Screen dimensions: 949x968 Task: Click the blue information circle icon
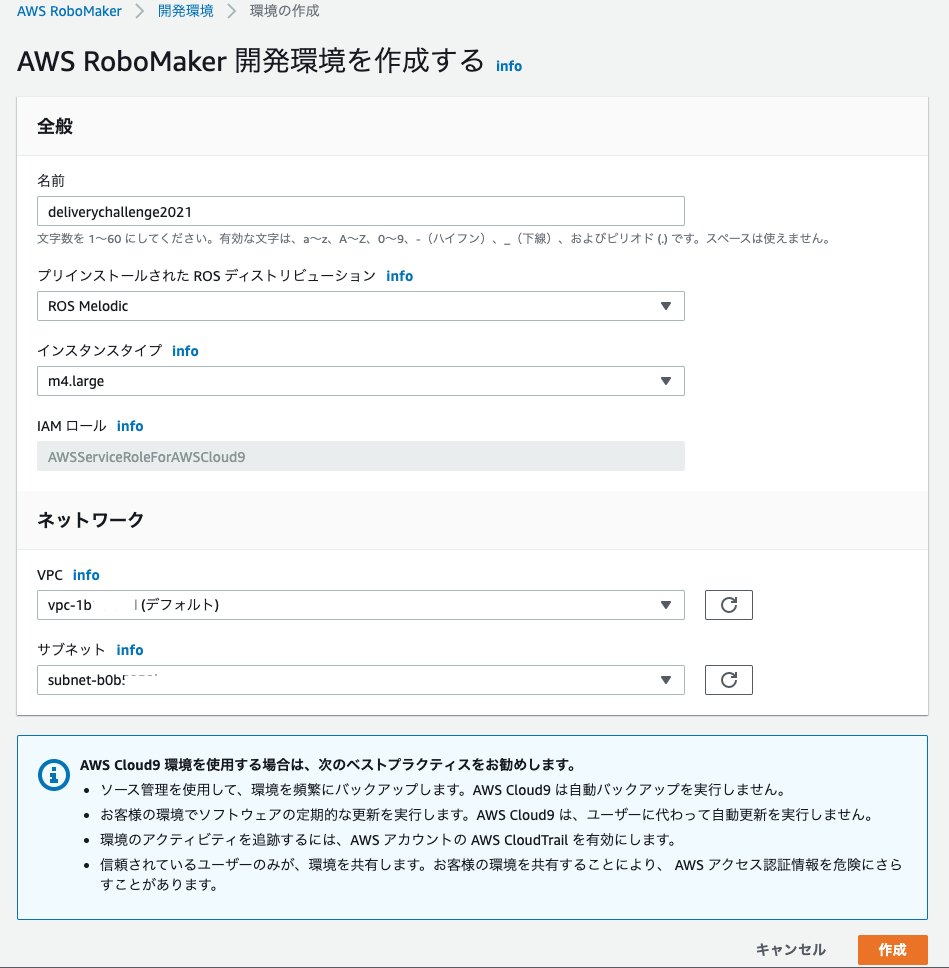tap(54, 775)
